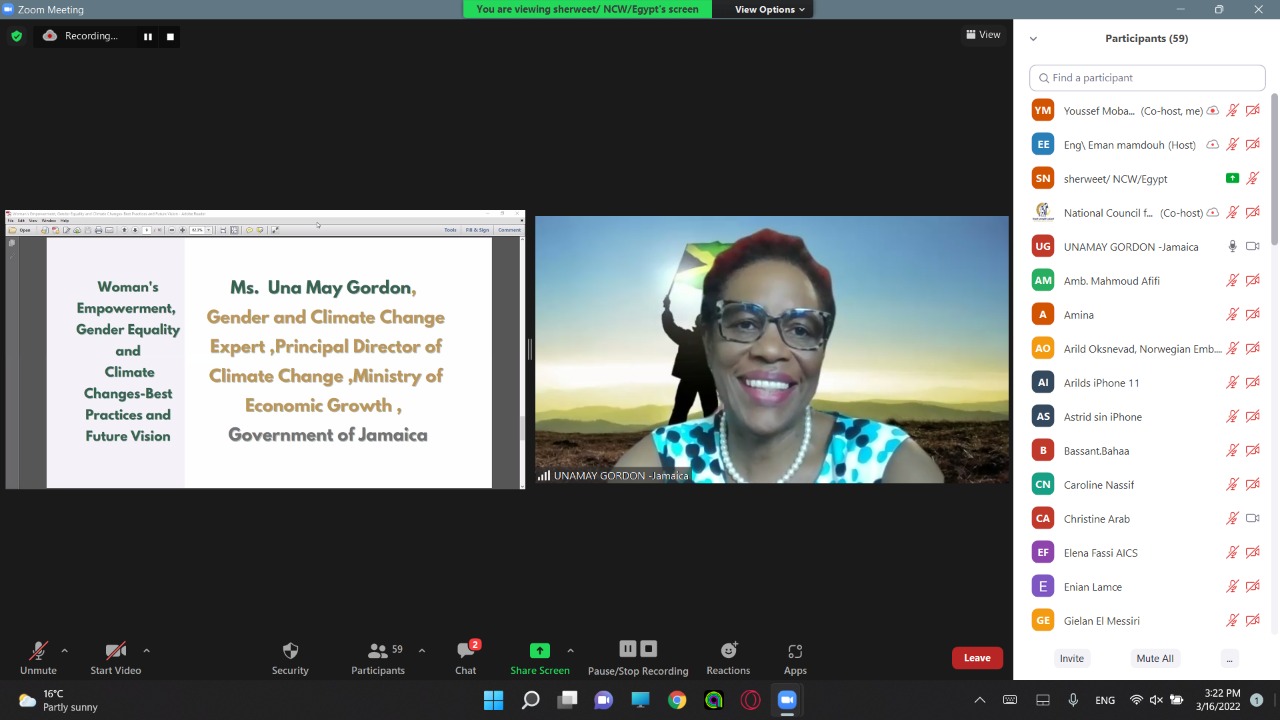Start your video camera

(x=115, y=657)
